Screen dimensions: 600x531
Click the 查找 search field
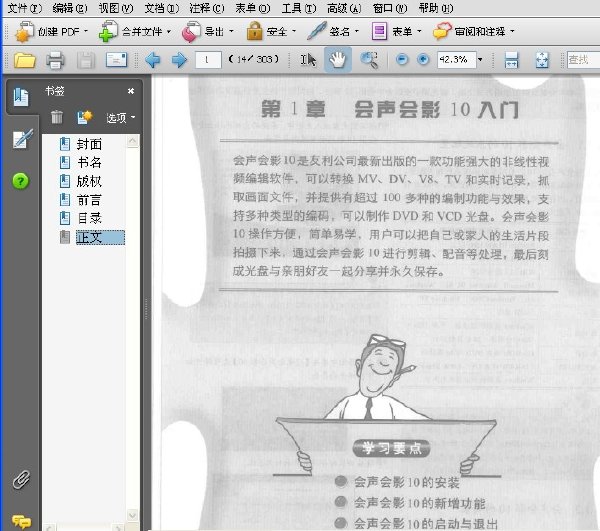[583, 60]
